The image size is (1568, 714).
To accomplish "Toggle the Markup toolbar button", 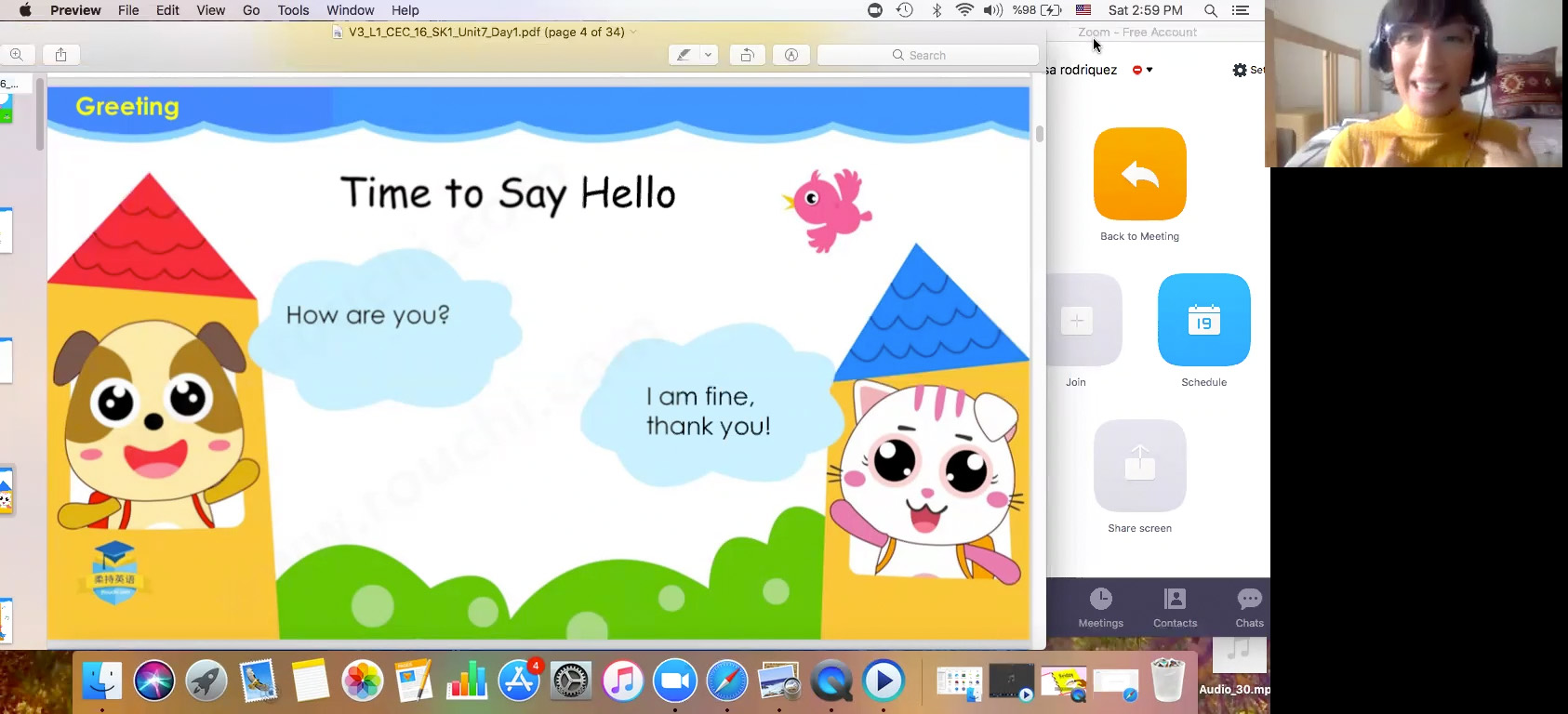I will 791,55.
